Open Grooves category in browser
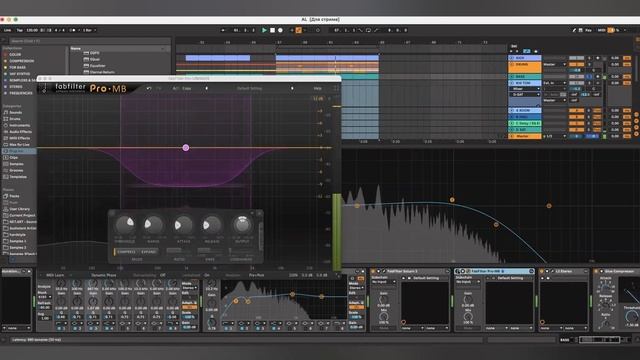Image resolution: width=640 pixels, height=360 pixels. click(16, 171)
